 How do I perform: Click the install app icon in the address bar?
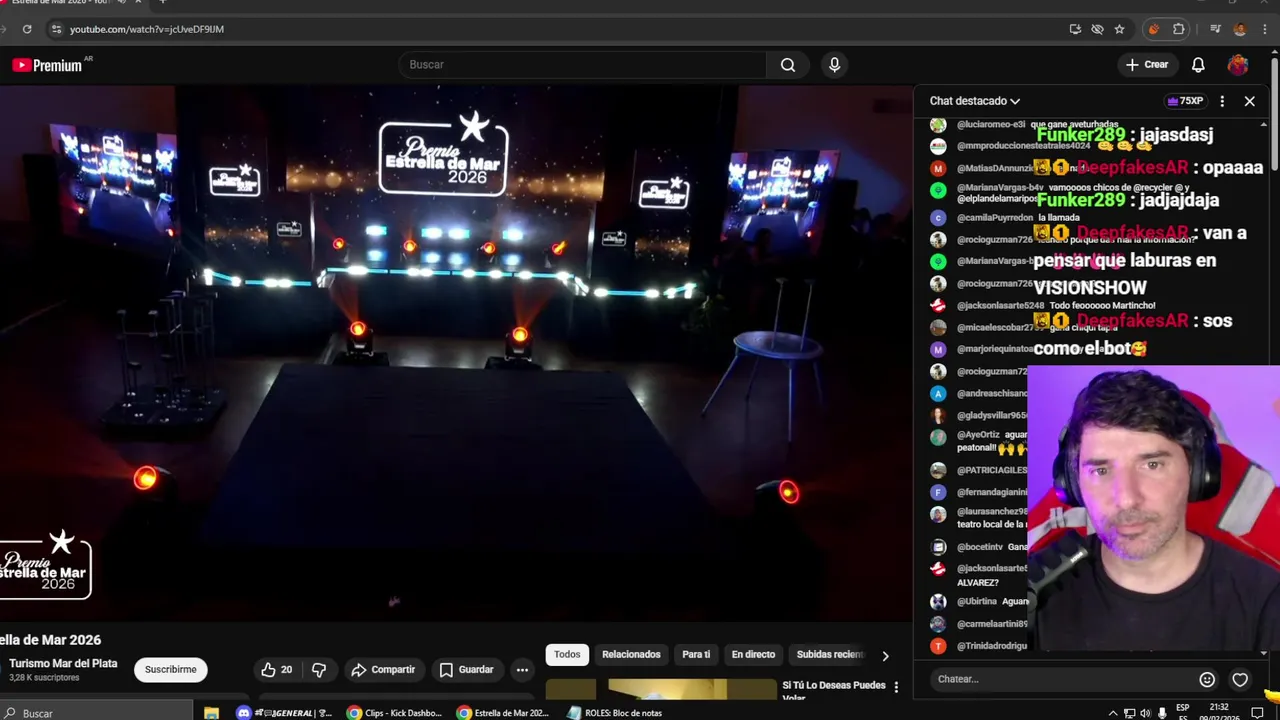pos(1075,29)
